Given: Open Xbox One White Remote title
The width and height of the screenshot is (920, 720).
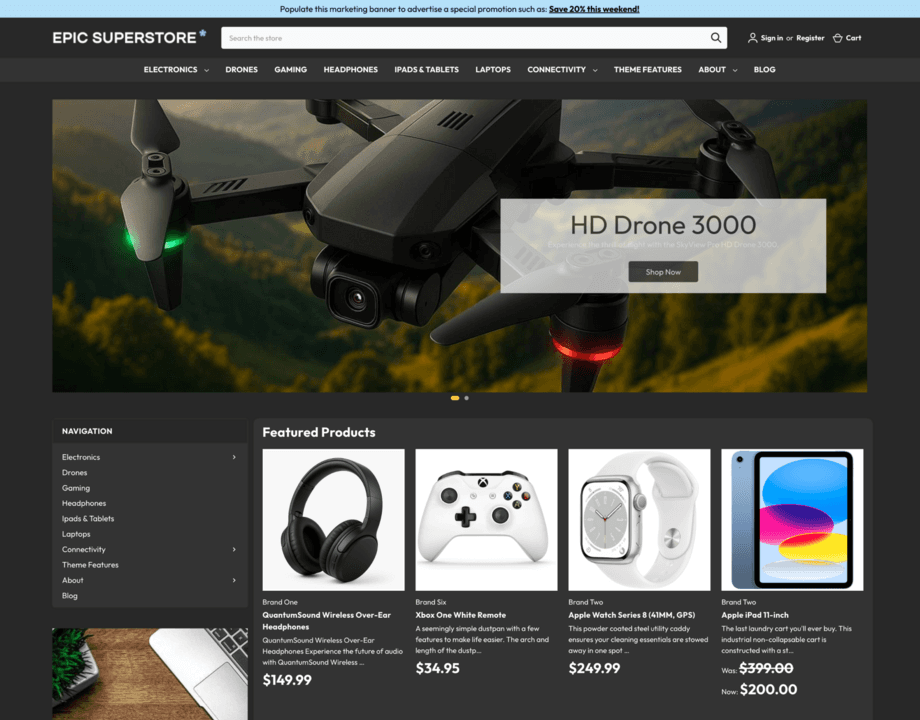Looking at the screenshot, I should click(x=461, y=615).
